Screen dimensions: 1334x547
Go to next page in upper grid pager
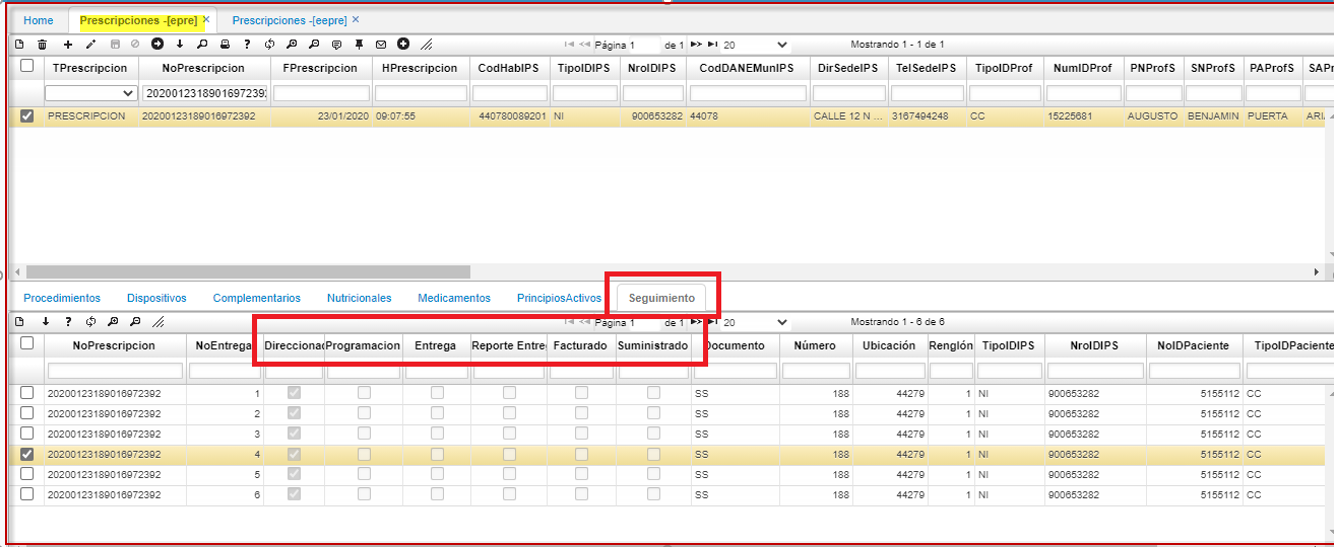tap(696, 45)
